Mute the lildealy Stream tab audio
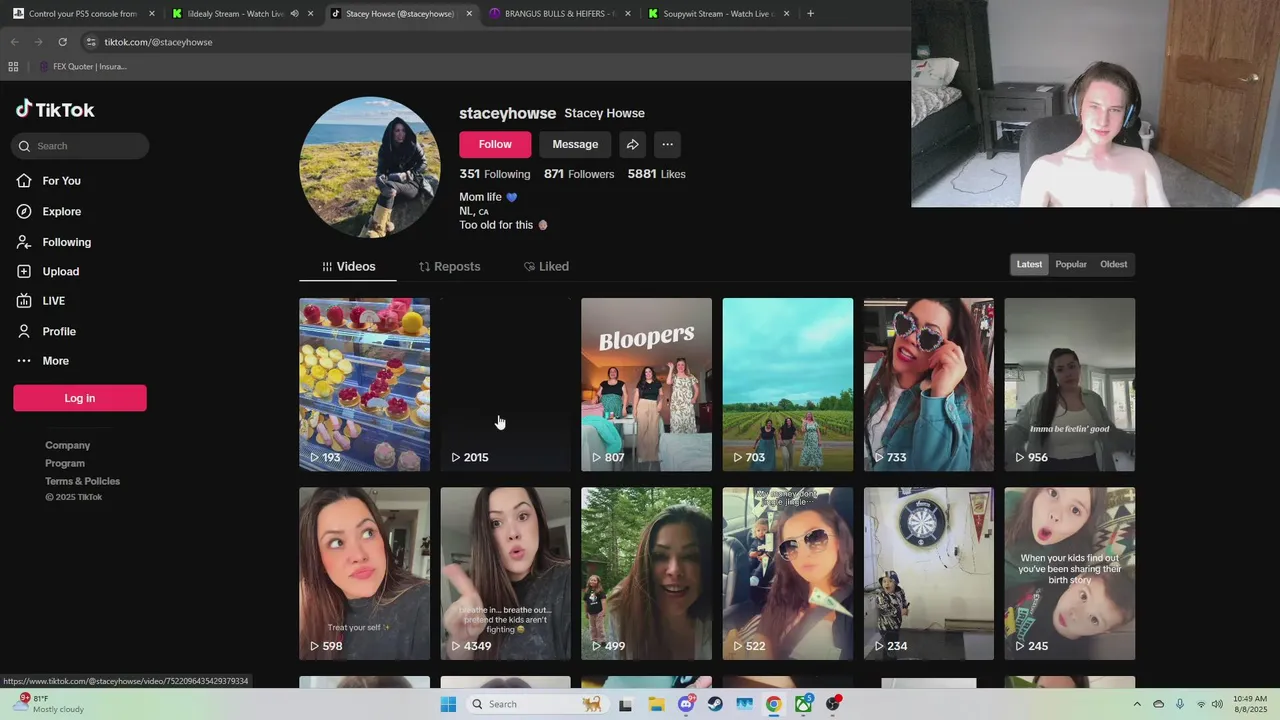This screenshot has height=720, width=1280. [x=294, y=14]
